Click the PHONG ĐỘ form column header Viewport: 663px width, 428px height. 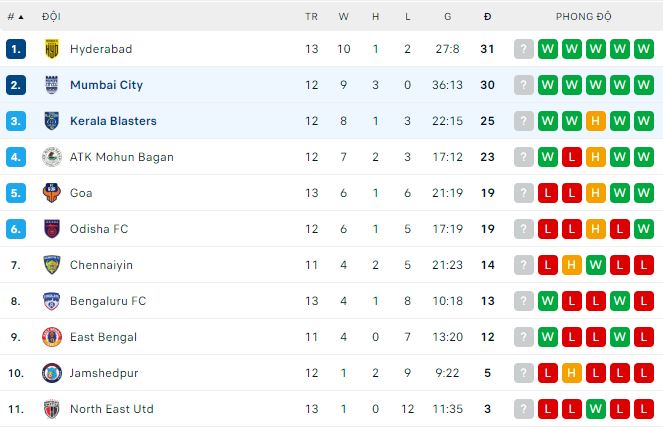tap(584, 17)
